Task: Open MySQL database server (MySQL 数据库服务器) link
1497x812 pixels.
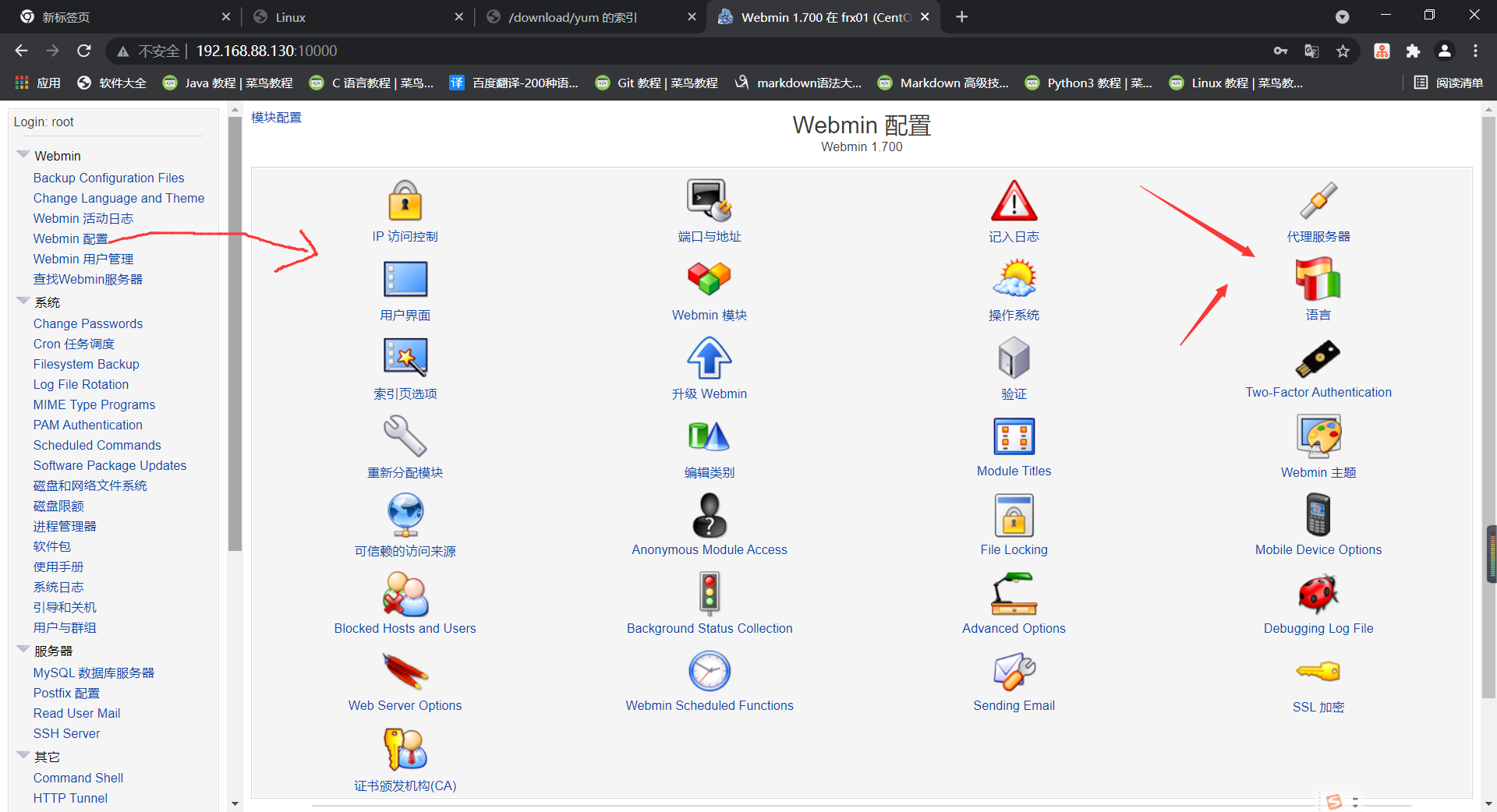Action: click(x=94, y=673)
